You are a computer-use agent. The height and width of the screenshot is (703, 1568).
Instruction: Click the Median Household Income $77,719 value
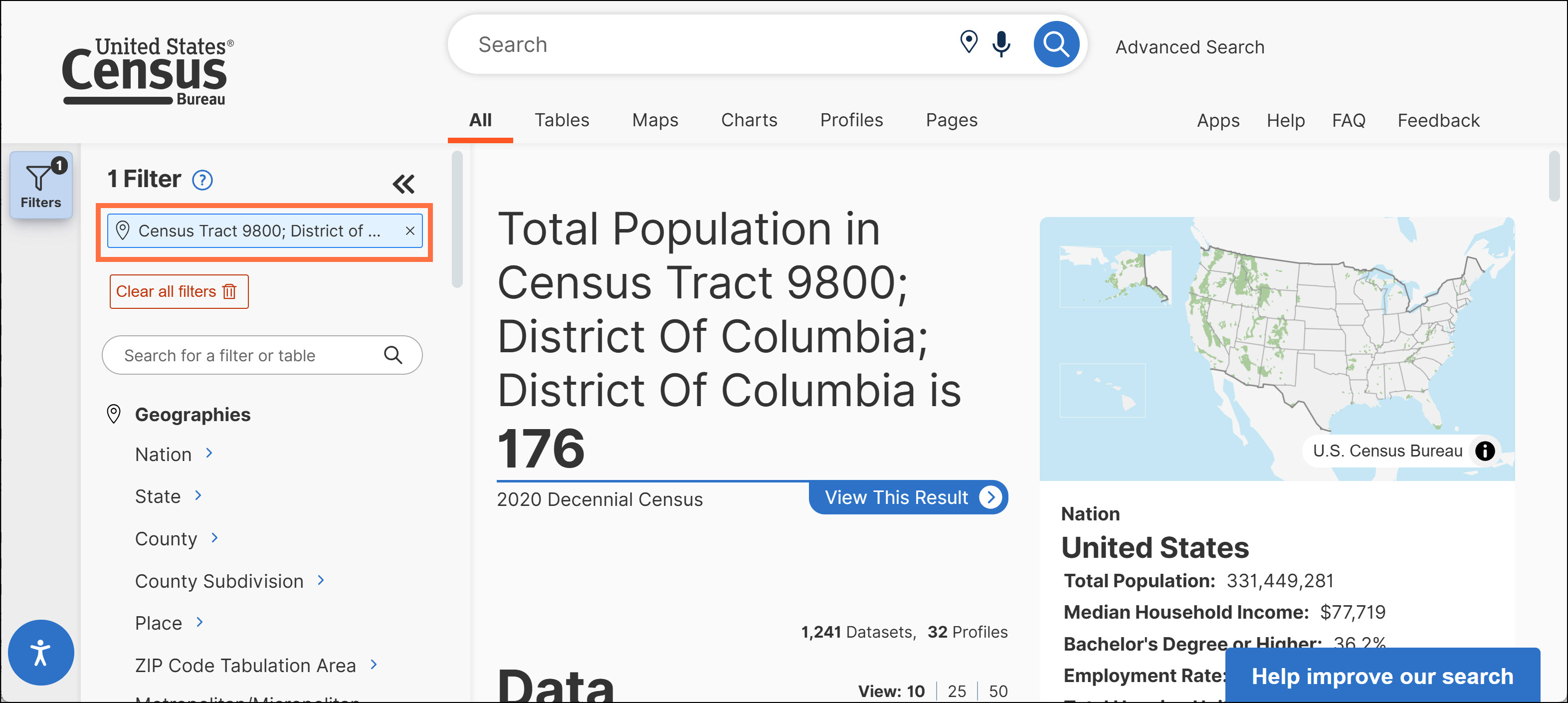[x=1353, y=612]
